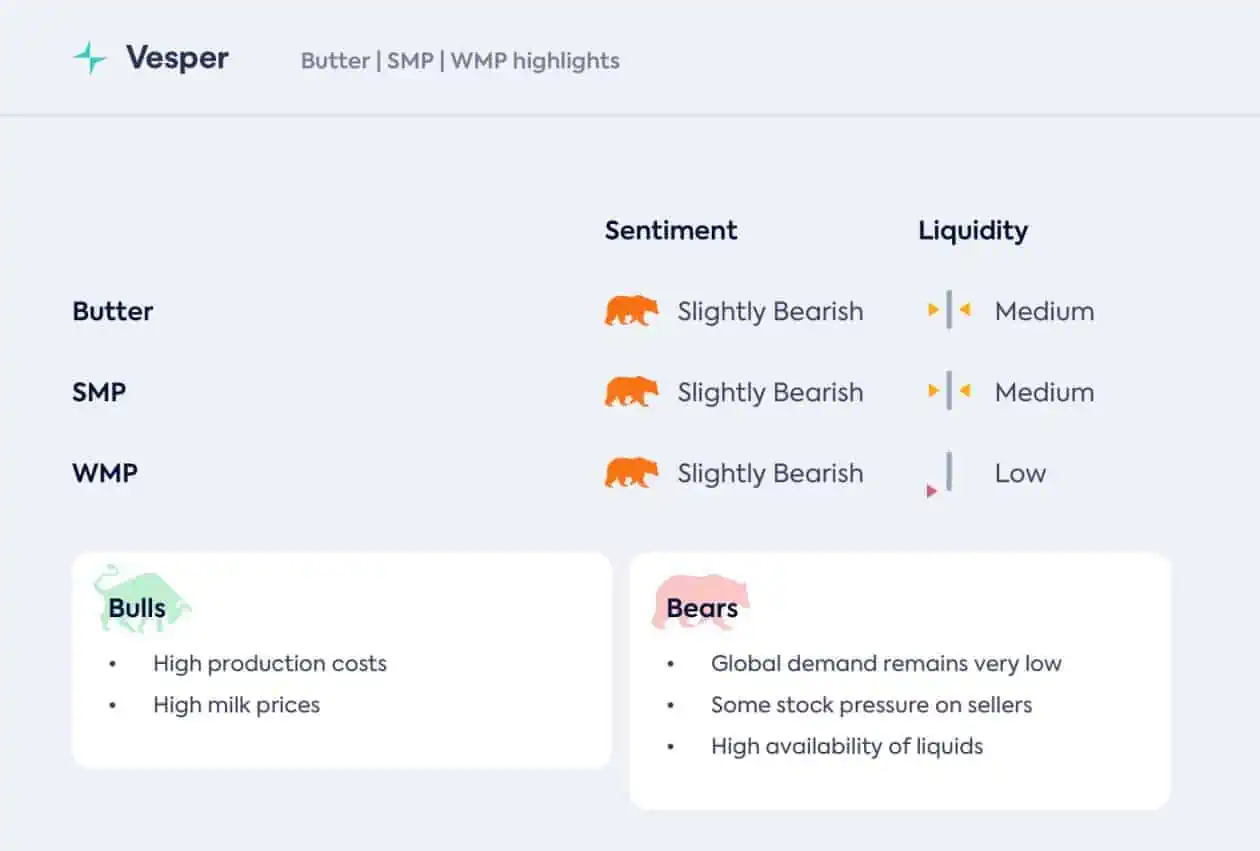Click the Vesper star logo icon

click(x=90, y=58)
